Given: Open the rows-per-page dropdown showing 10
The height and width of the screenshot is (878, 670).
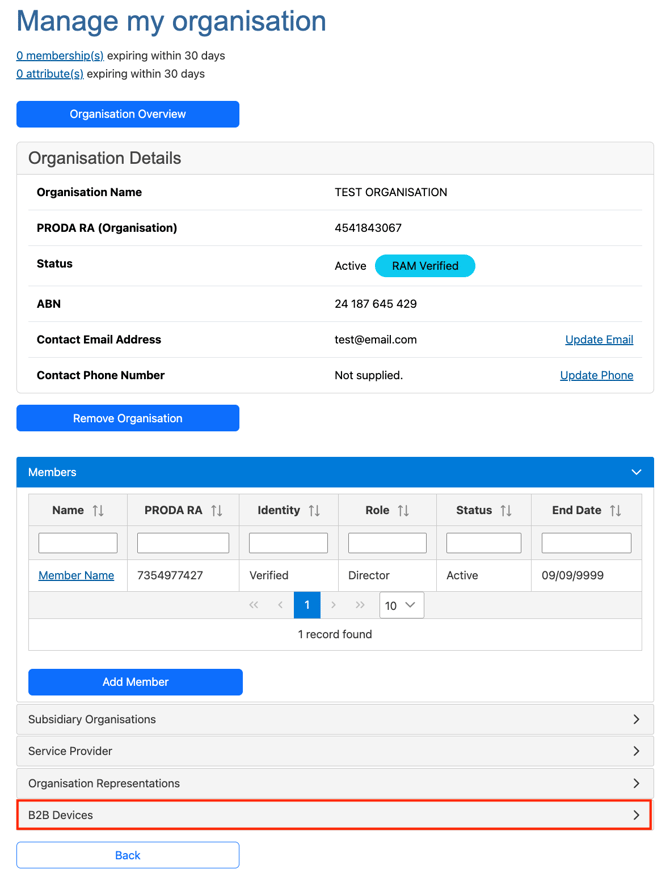Looking at the screenshot, I should click(401, 605).
